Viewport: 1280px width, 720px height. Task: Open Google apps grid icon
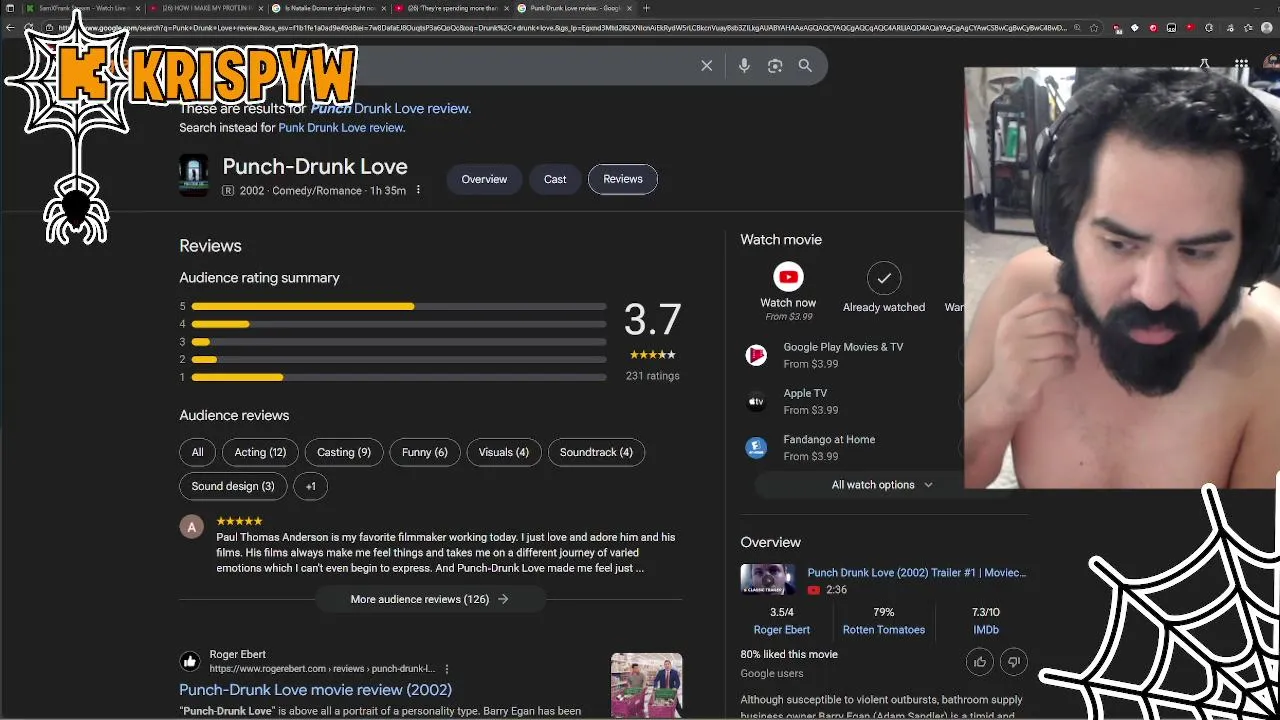[1241, 65]
